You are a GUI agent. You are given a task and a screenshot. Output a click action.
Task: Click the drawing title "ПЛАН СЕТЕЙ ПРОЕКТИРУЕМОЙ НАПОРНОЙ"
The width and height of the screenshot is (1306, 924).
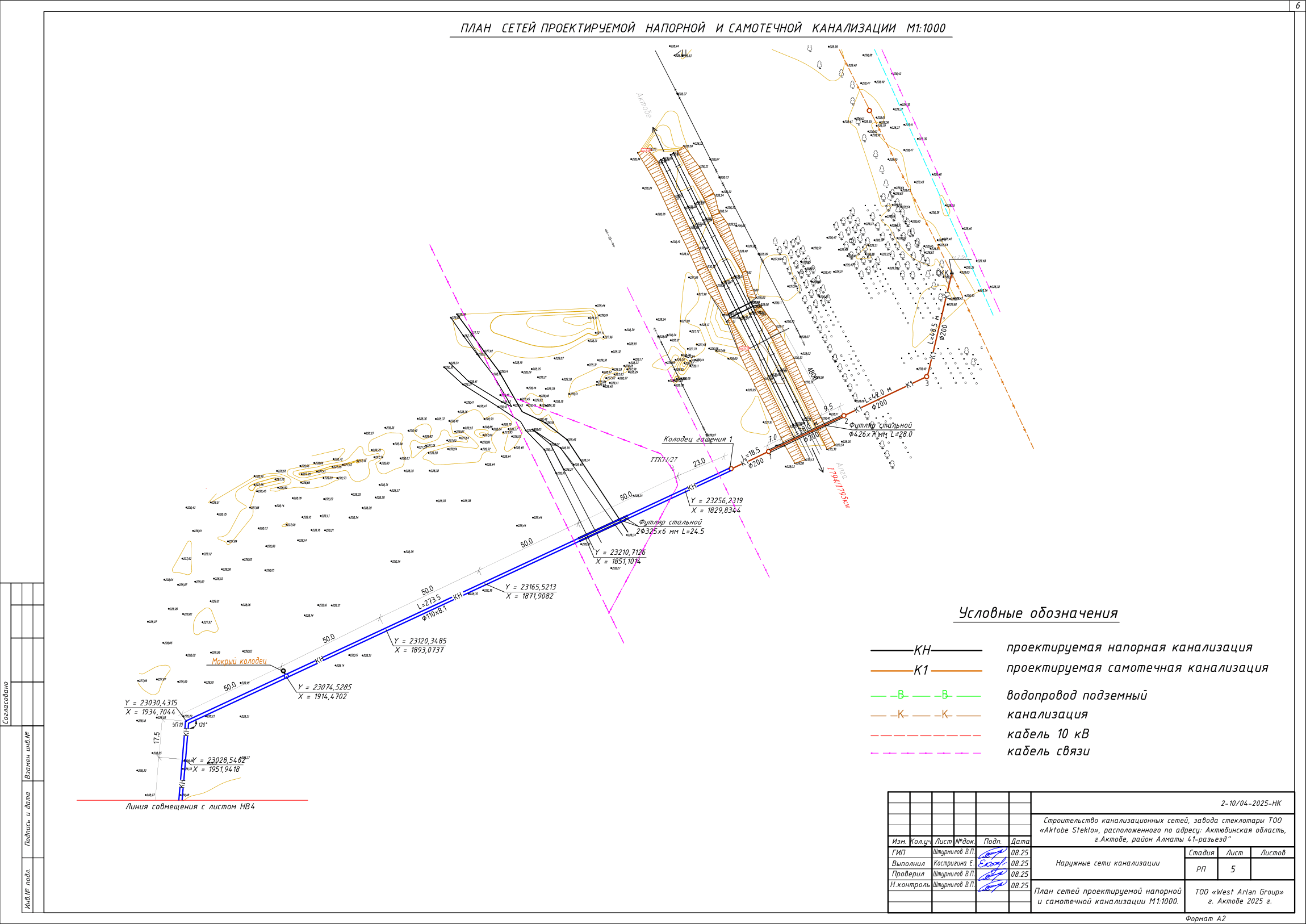pos(583,28)
